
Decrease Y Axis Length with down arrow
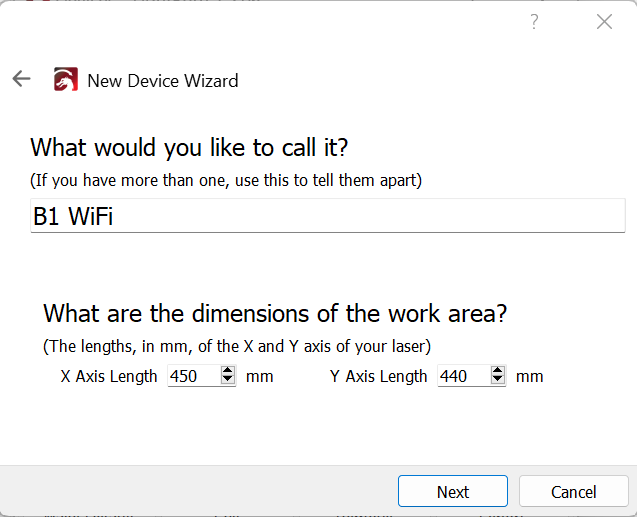498,381
